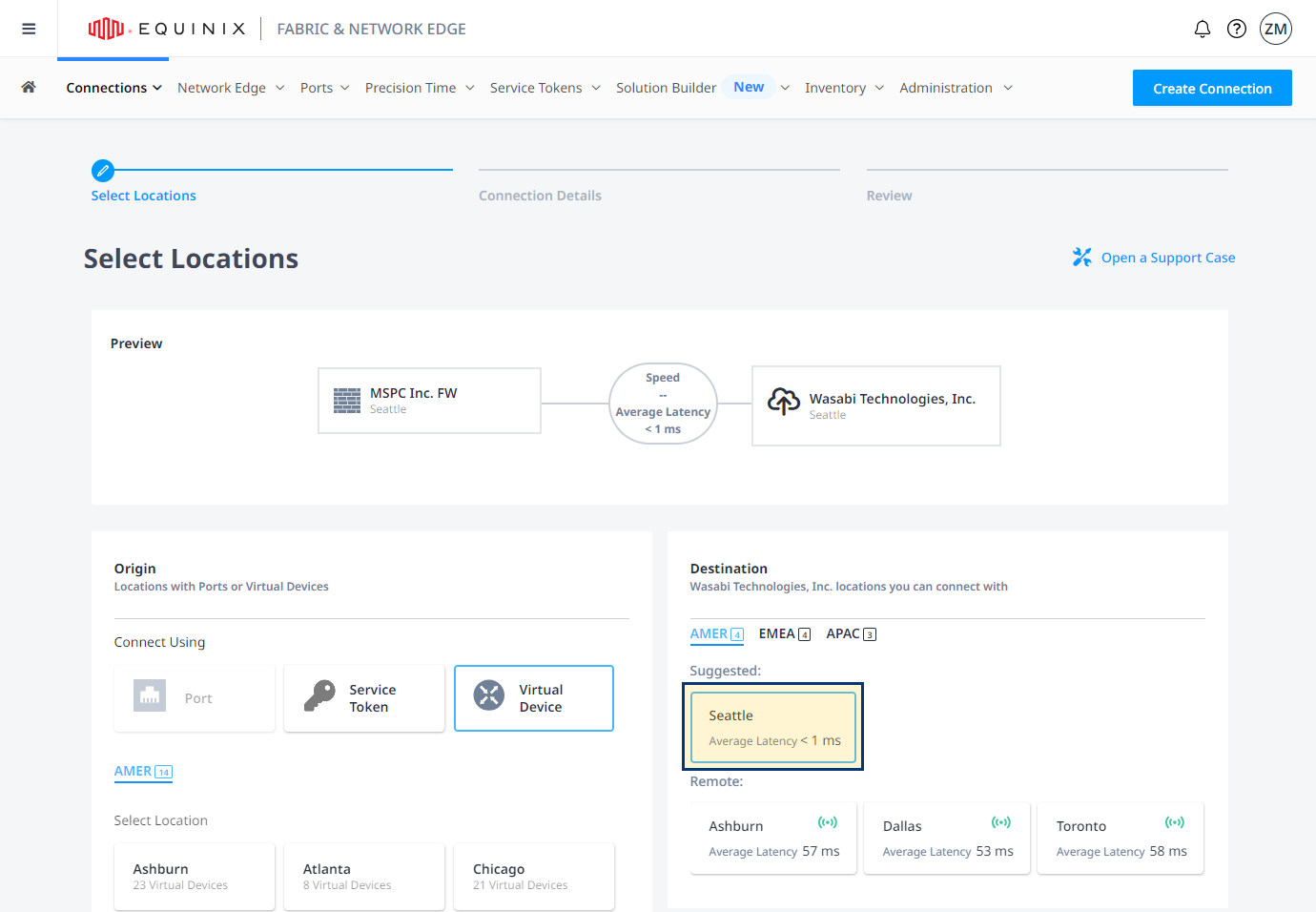1316x912 pixels.
Task: Choose the suggested Seattle destination
Action: [x=773, y=727]
